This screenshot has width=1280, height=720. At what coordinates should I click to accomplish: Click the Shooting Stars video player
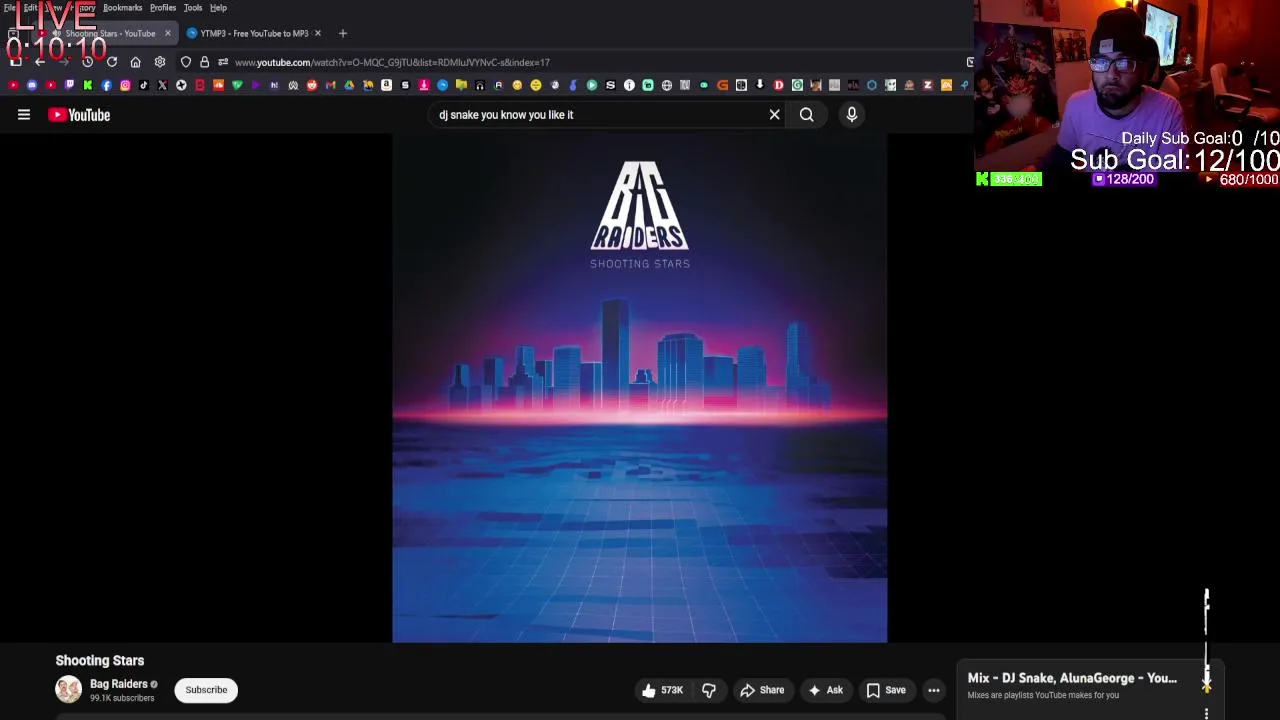[x=640, y=389]
